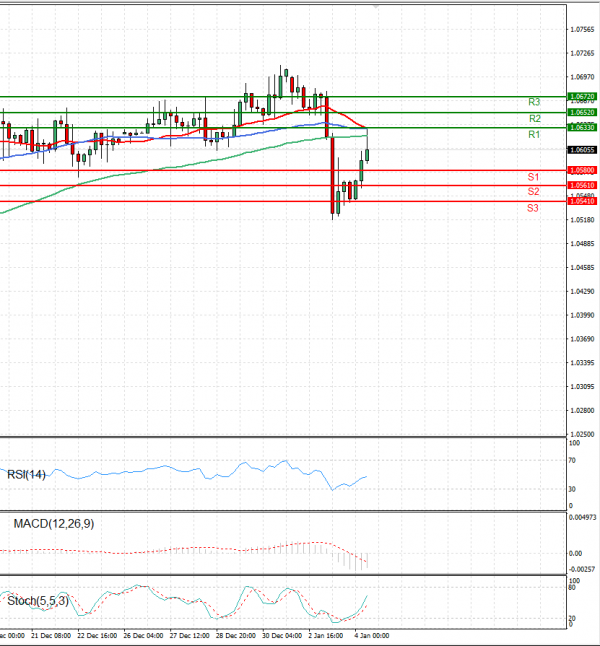This screenshot has height=646, width=600.
Task: Select the black 1.06055 current price tag
Action: (x=582, y=150)
